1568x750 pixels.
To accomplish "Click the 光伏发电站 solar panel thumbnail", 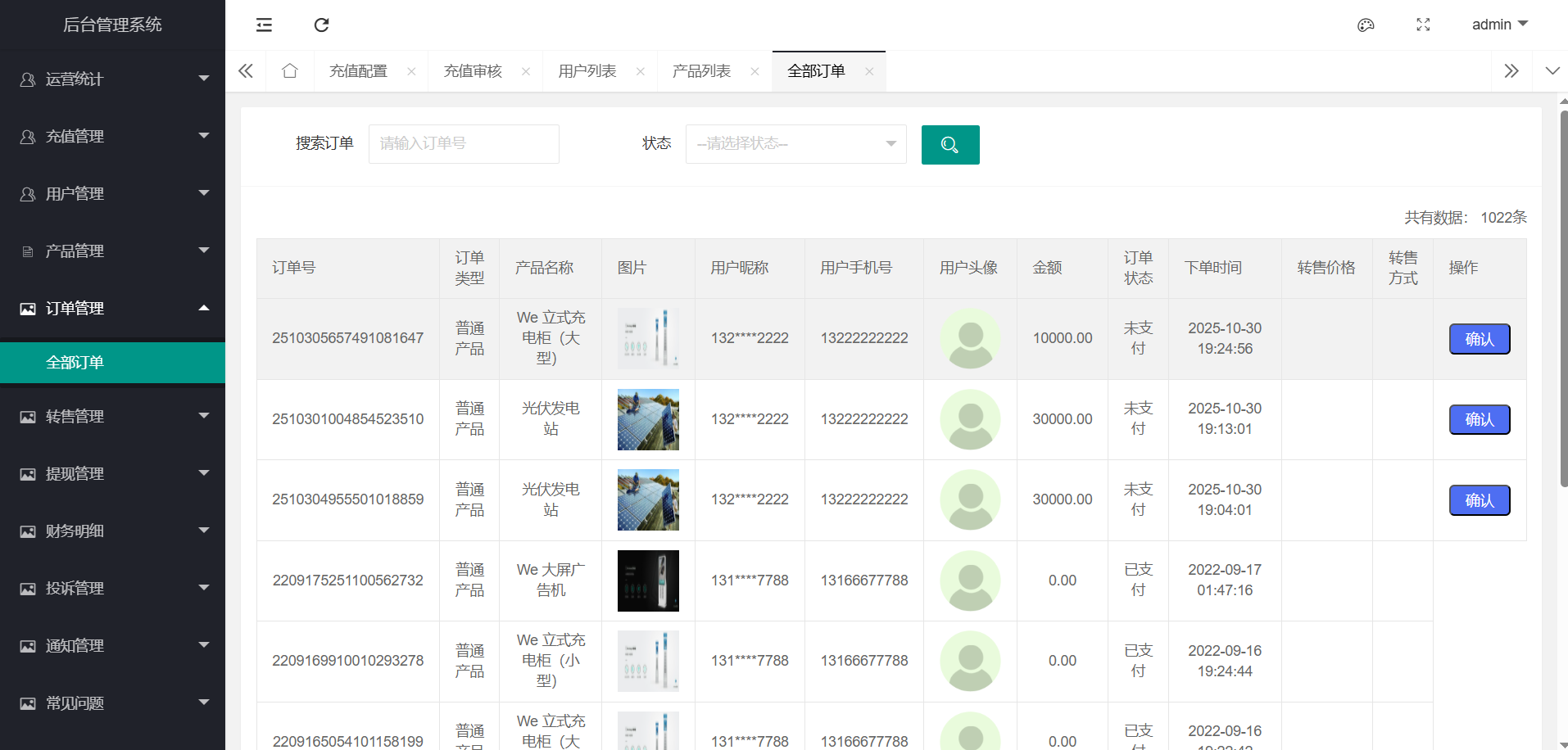I will 648,419.
